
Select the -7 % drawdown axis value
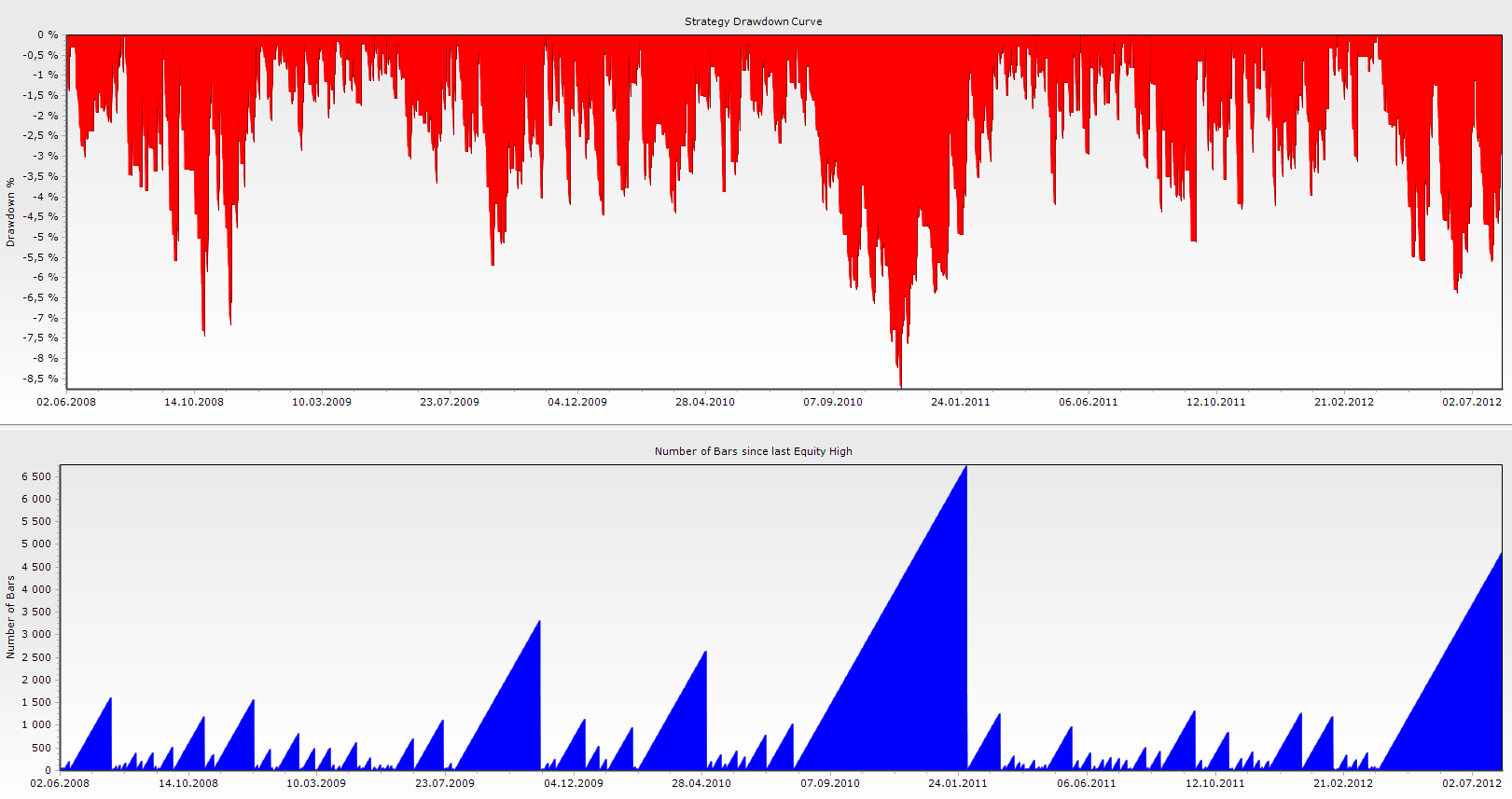(x=46, y=318)
